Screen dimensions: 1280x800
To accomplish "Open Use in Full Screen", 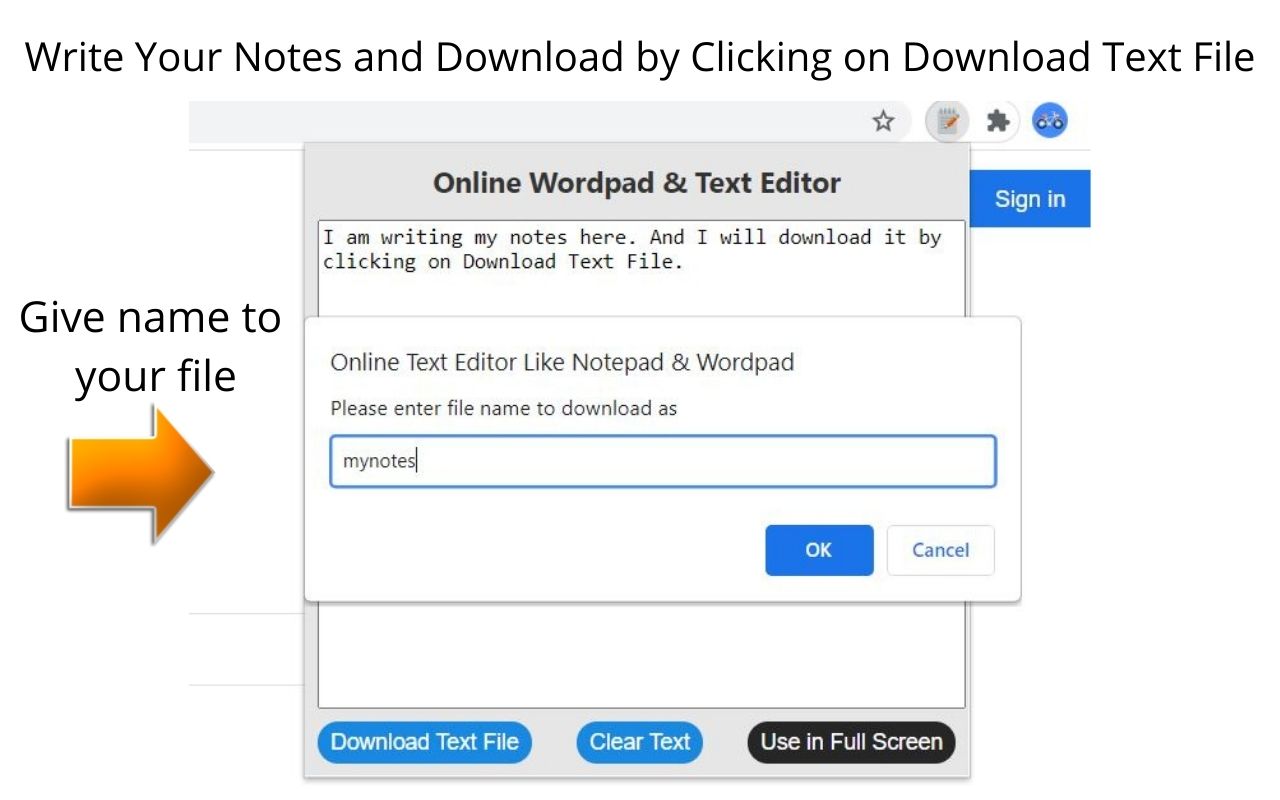I will tap(851, 742).
